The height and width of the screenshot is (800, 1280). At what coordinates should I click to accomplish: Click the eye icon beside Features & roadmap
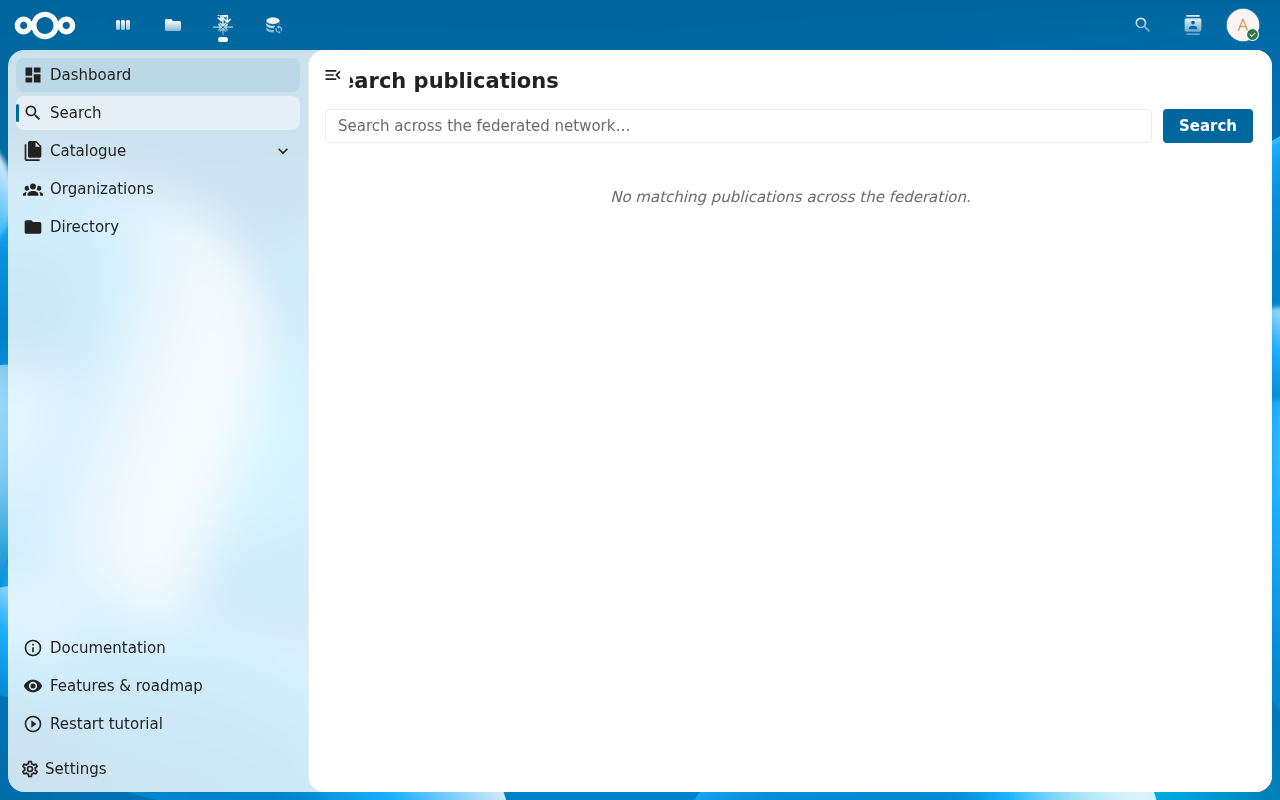click(x=33, y=686)
